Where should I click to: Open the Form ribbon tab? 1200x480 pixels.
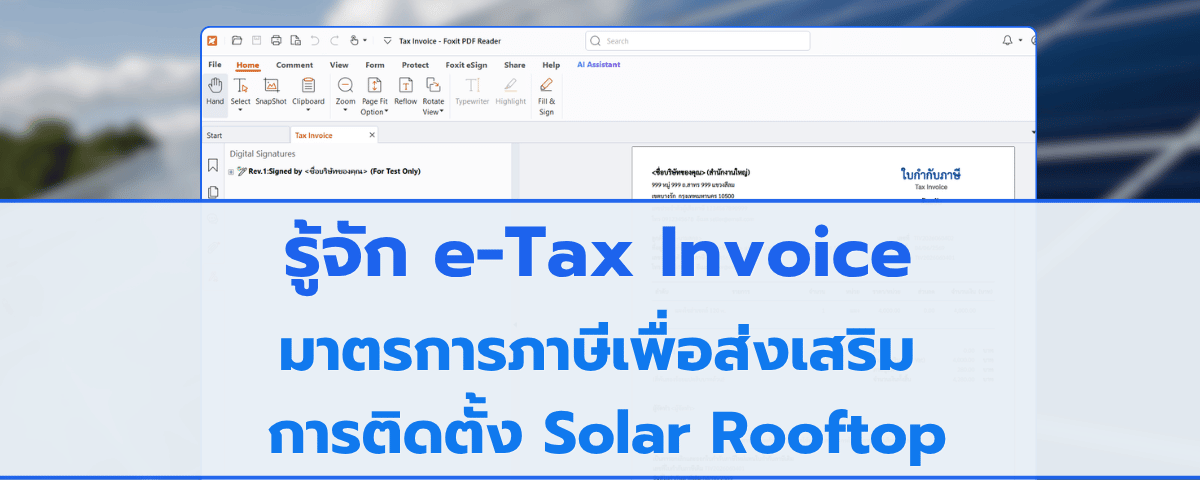375,64
